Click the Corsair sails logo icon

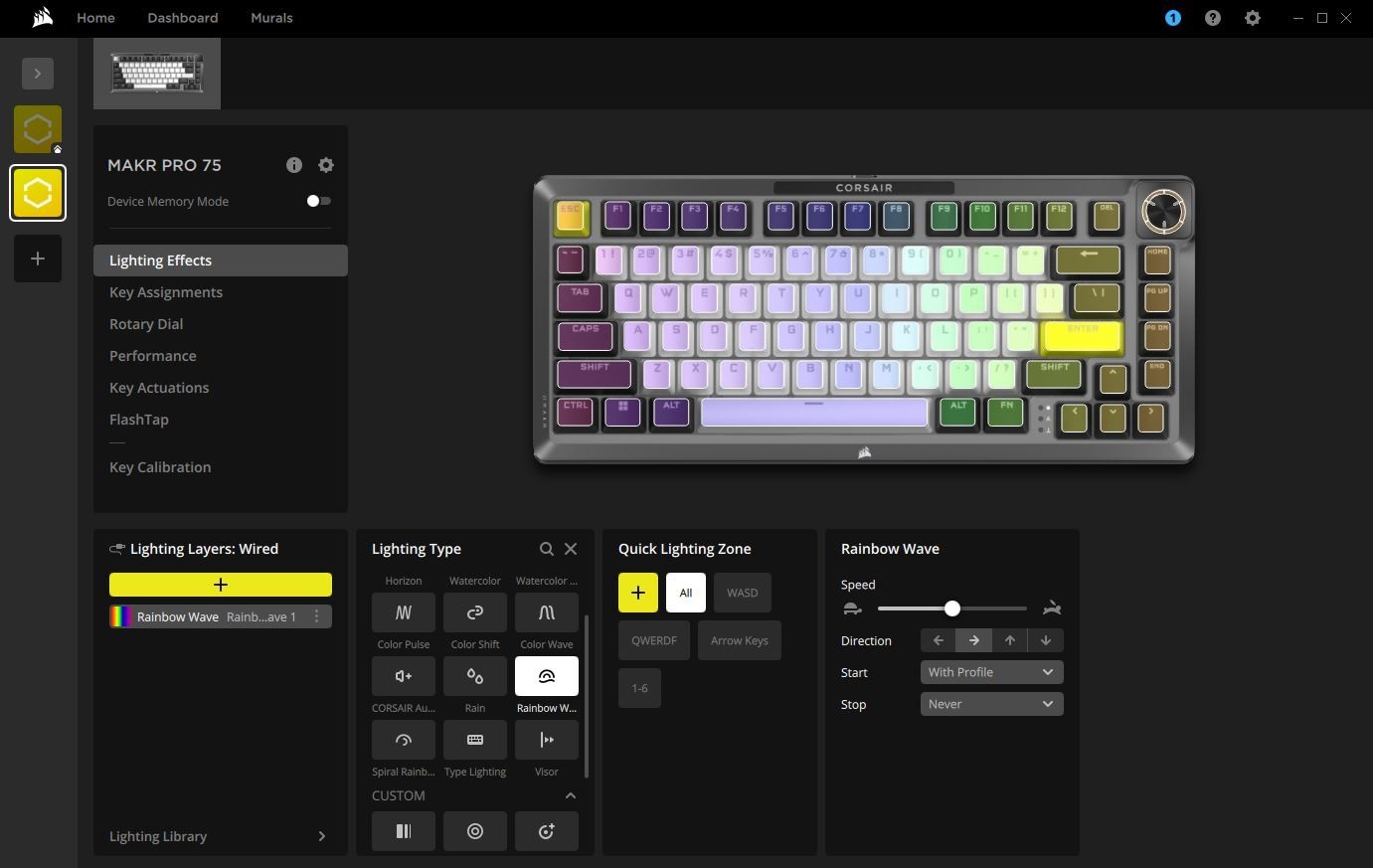tap(42, 18)
